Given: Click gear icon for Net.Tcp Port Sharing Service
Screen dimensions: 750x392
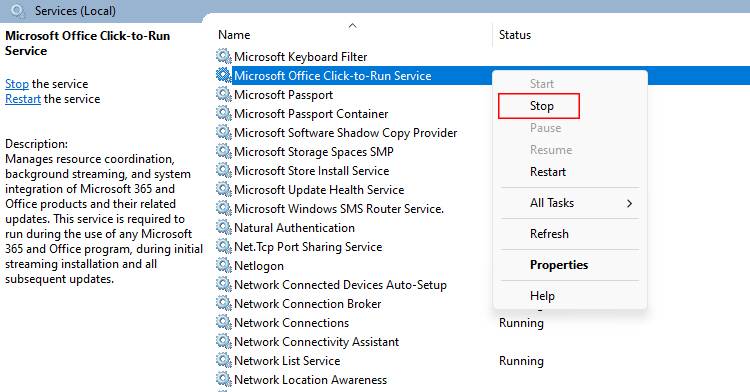Looking at the screenshot, I should 223,246.
